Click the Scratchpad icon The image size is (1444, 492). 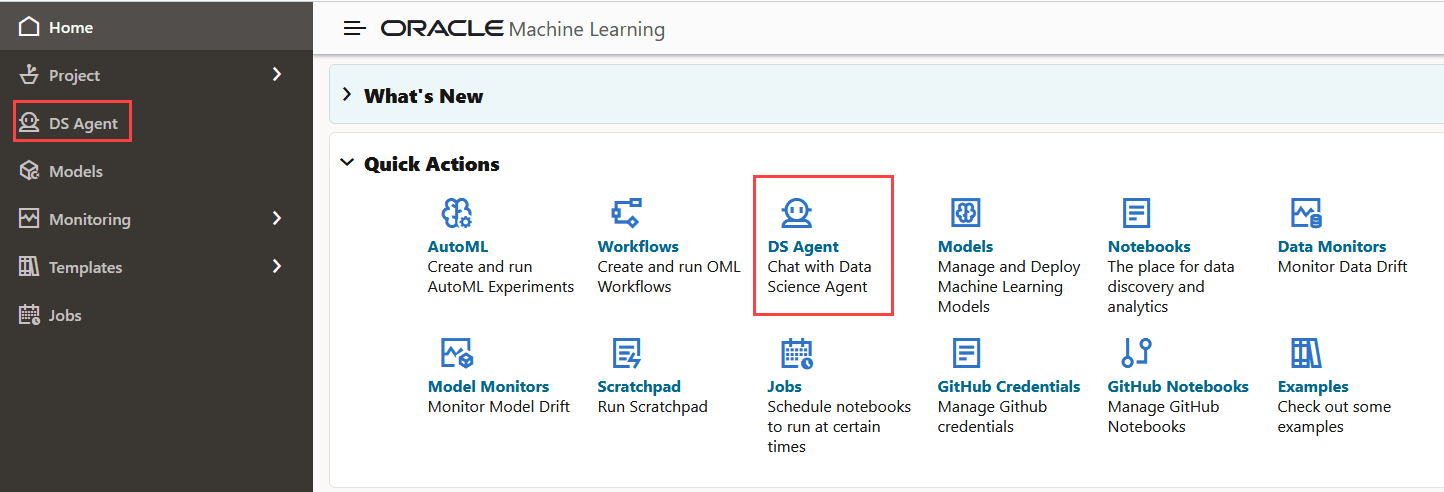[x=627, y=353]
